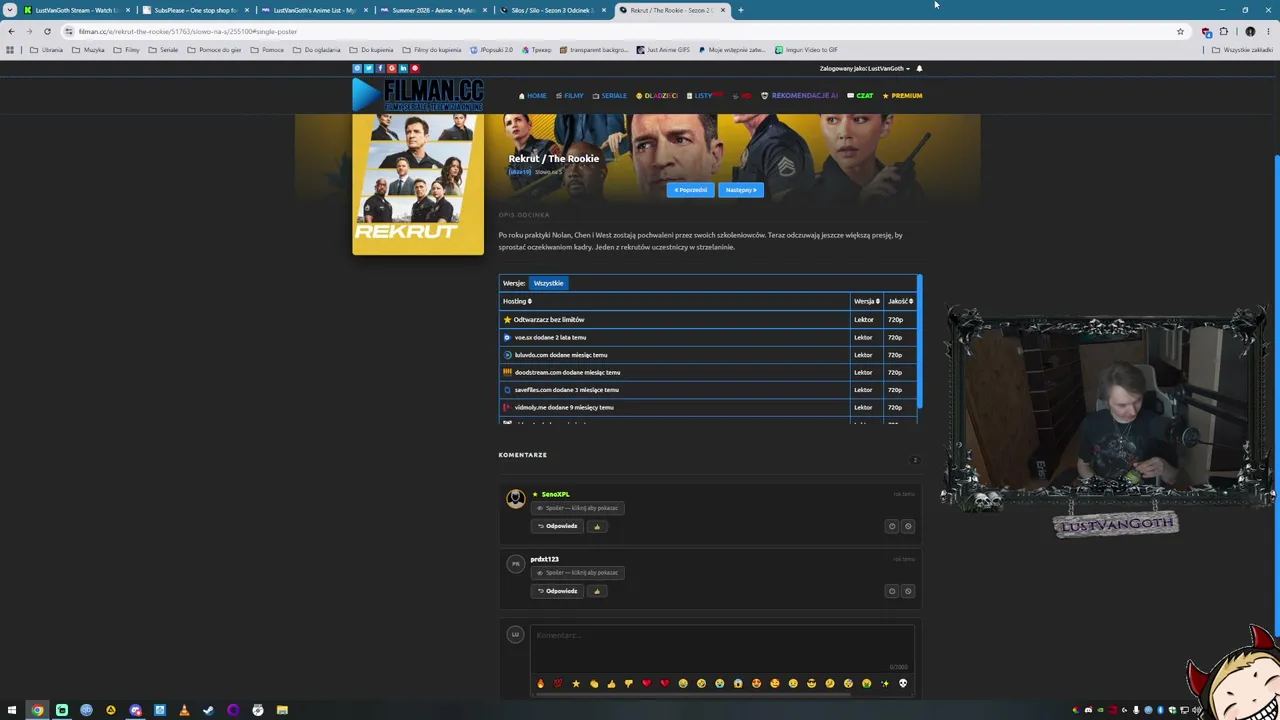Reveal SenoXPL's spoiler comment
This screenshot has width=1280, height=720.
click(578, 508)
